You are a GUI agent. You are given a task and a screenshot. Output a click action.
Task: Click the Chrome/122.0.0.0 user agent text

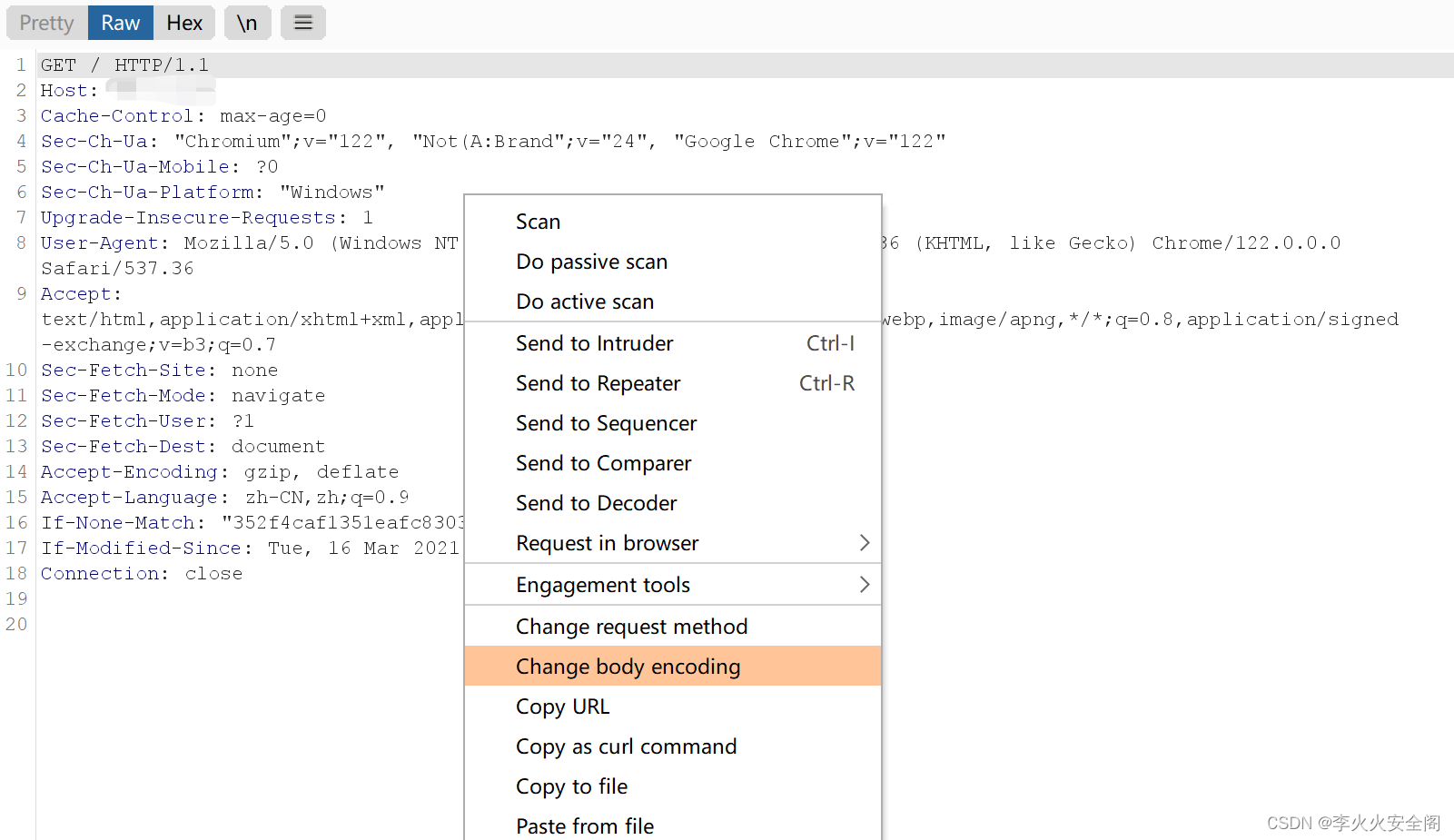tap(1246, 243)
